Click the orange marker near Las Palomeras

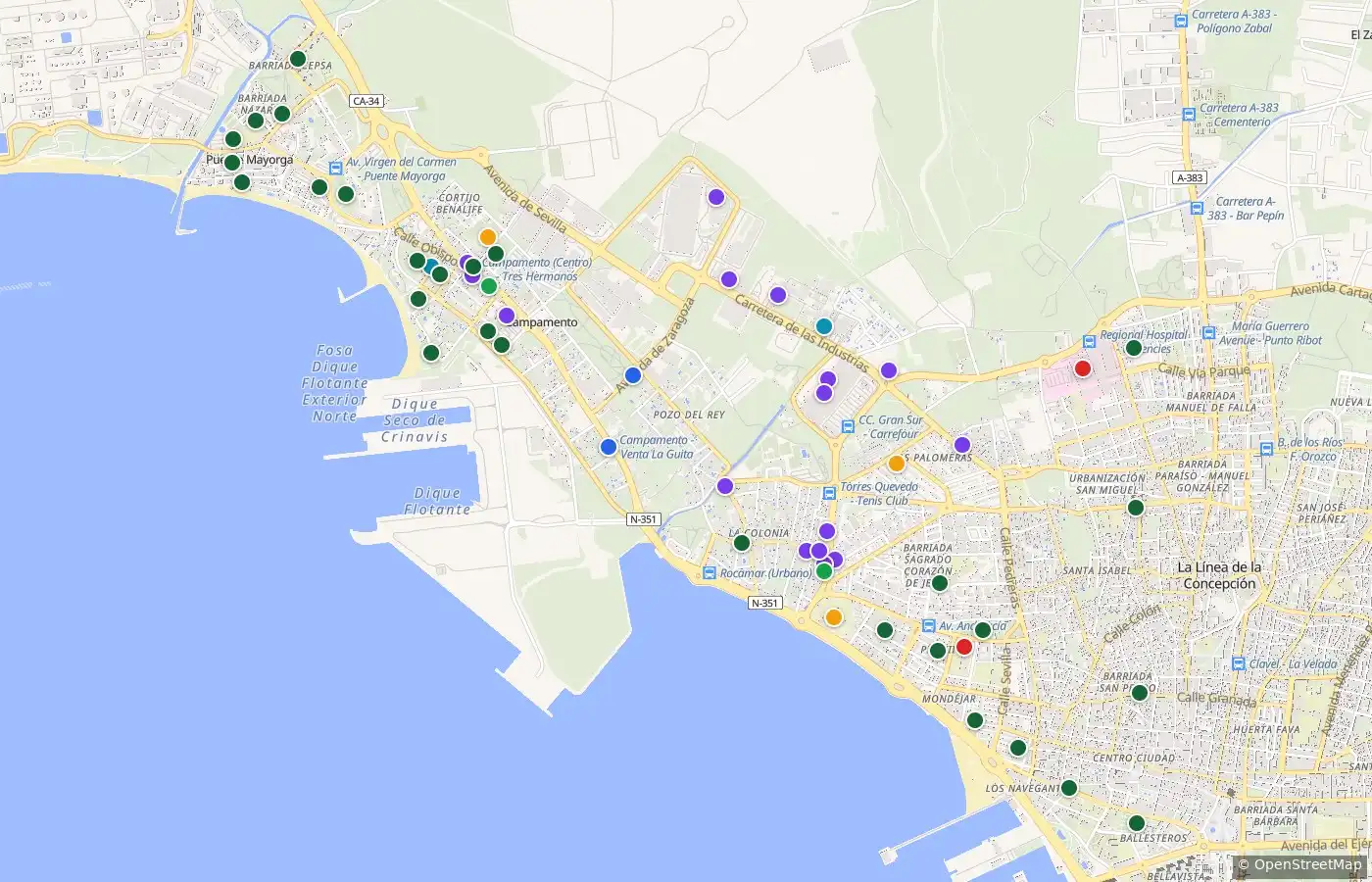pyautogui.click(x=896, y=464)
